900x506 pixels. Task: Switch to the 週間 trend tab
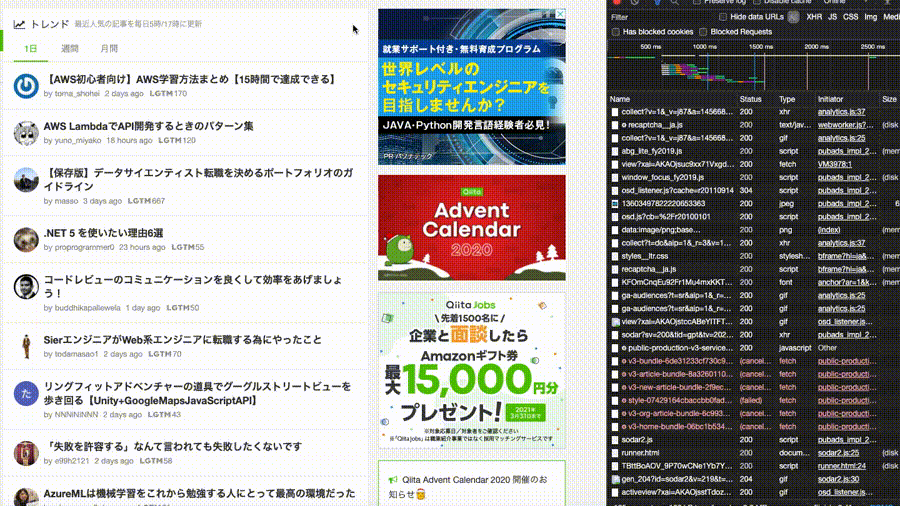point(70,49)
